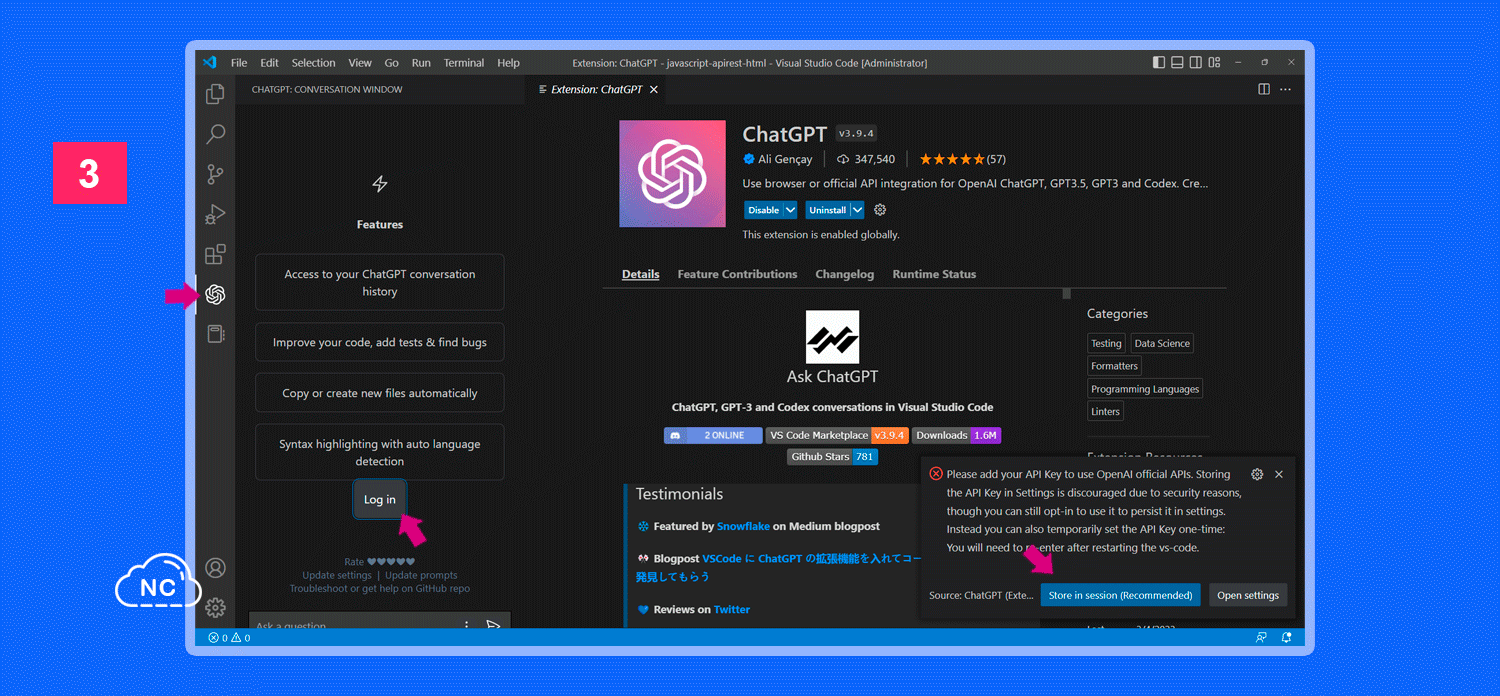The width and height of the screenshot is (1500, 696).
Task: Click the ChatGPT extension logo image
Action: [x=672, y=174]
